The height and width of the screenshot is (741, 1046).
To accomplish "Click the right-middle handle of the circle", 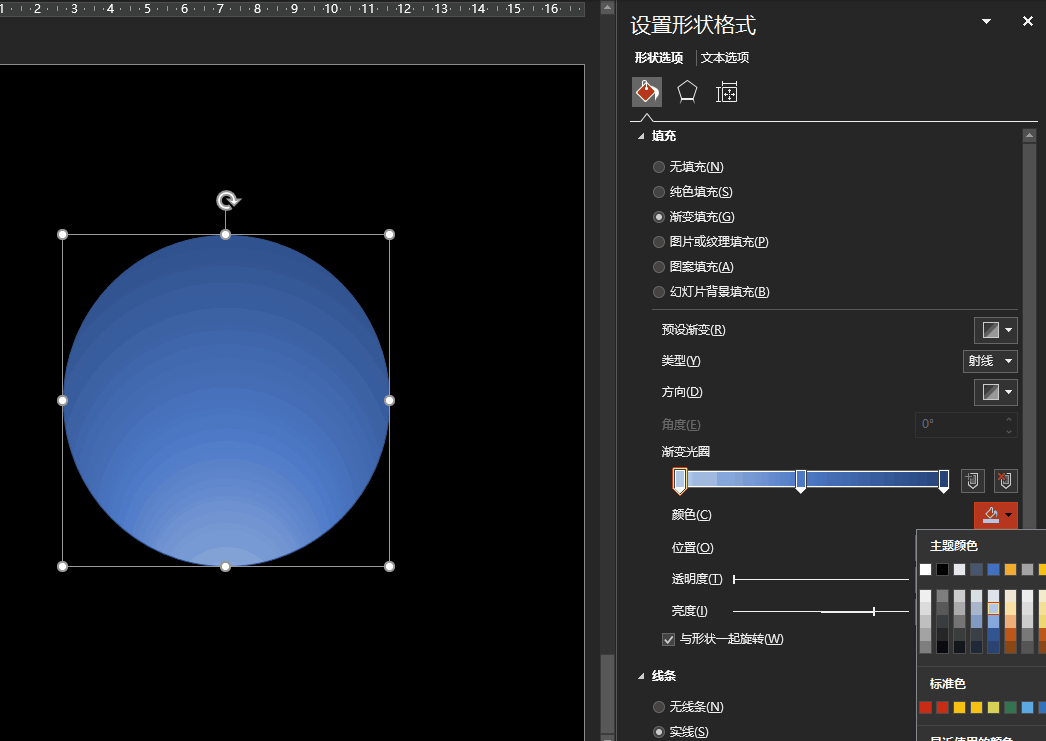I will point(390,400).
